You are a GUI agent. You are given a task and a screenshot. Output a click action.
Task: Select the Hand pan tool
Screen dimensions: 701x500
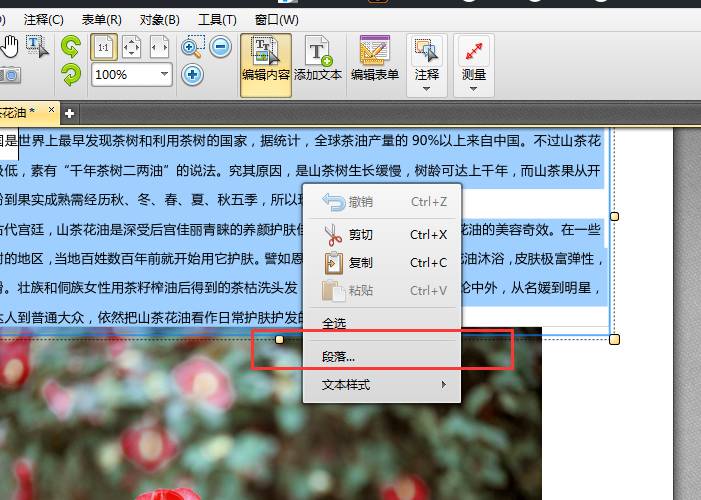point(9,46)
